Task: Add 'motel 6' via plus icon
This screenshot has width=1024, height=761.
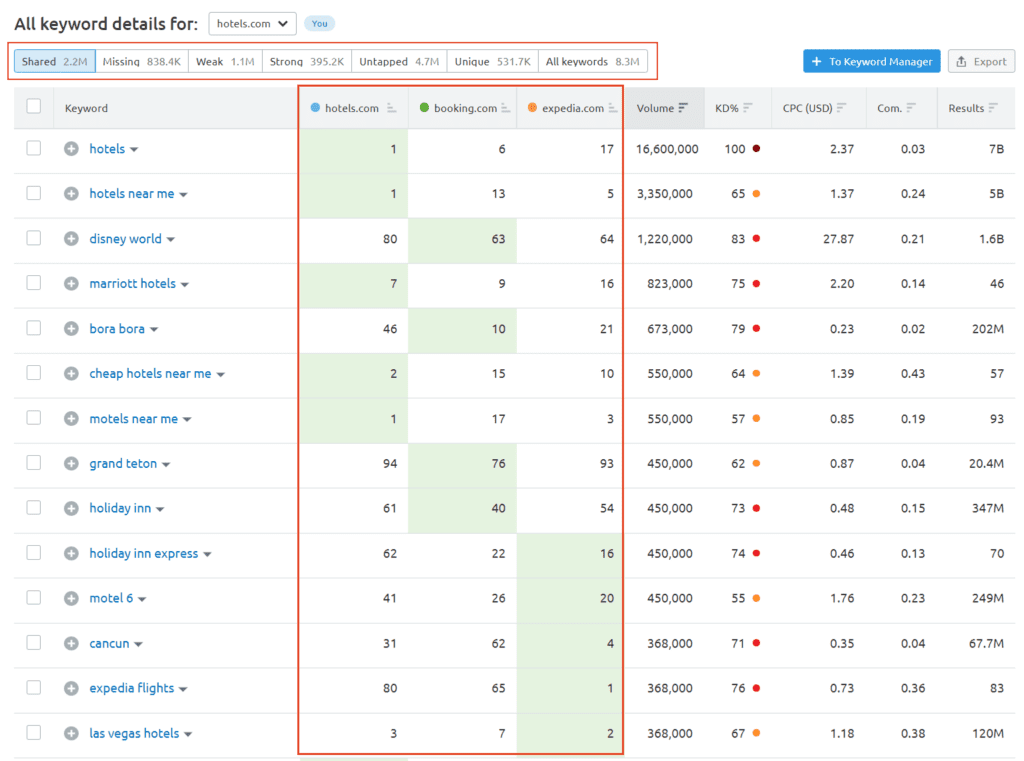Action: [x=71, y=598]
